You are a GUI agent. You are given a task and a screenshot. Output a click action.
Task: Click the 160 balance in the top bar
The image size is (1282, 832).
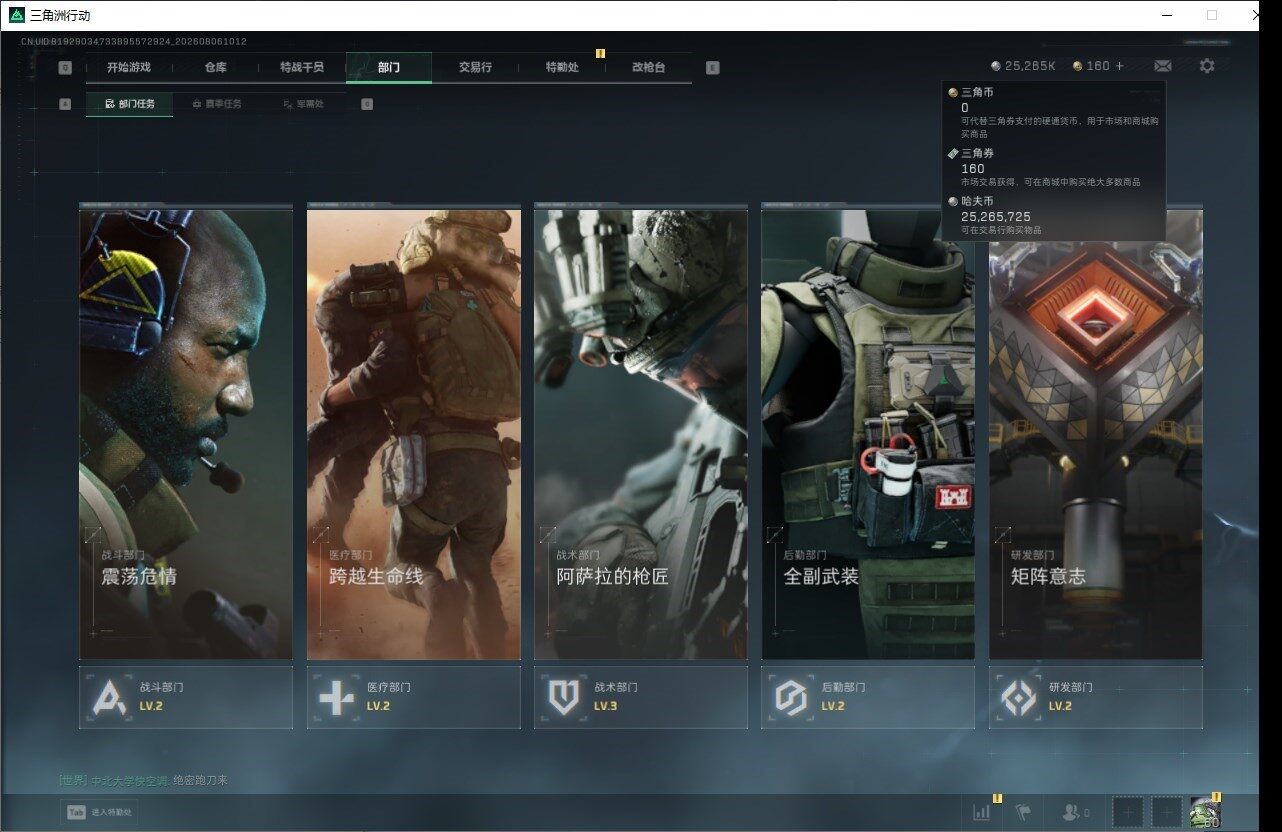click(1098, 66)
